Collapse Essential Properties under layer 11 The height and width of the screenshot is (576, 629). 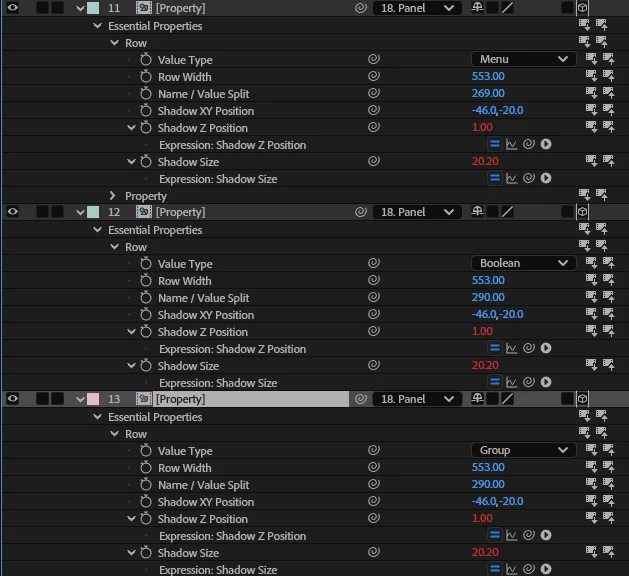coord(97,26)
